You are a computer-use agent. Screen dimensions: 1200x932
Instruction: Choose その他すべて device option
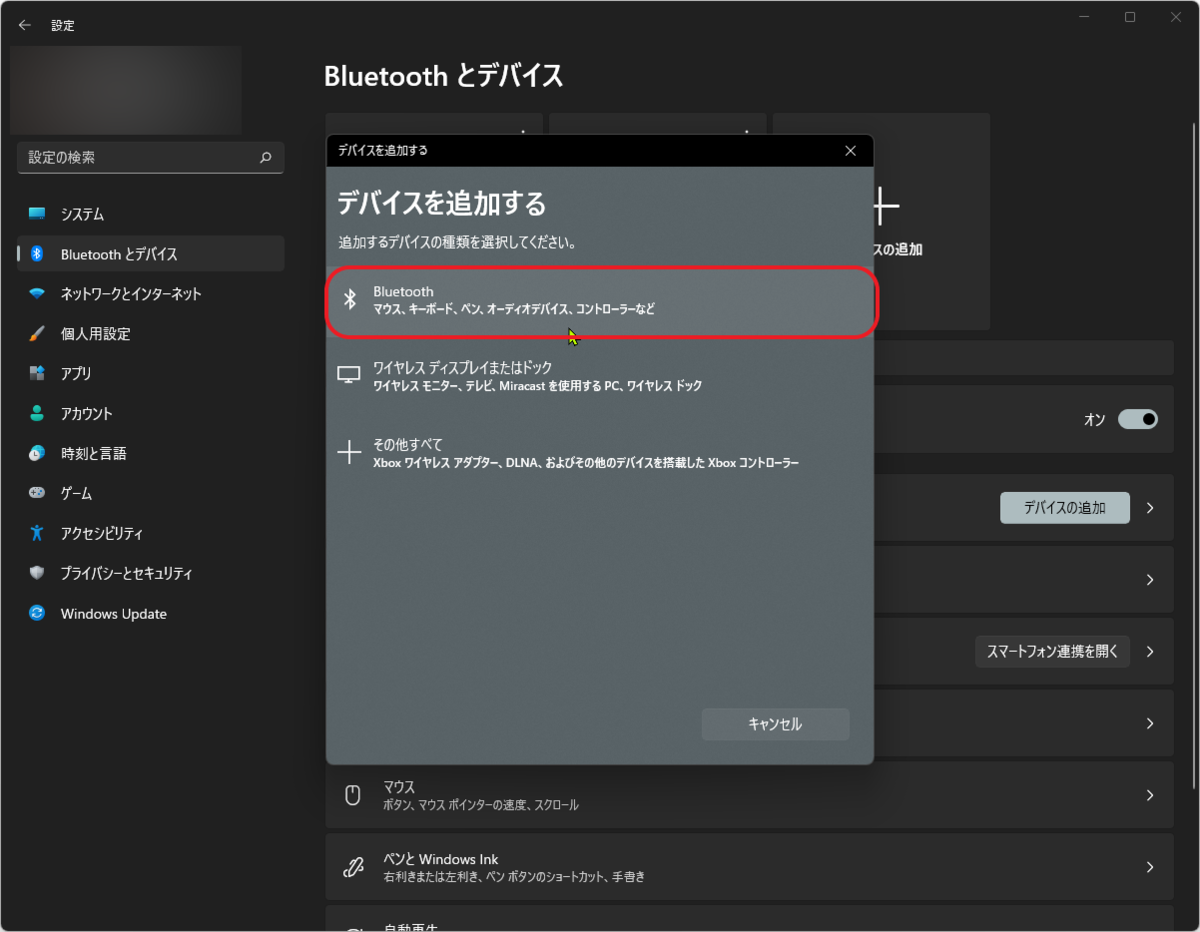pos(600,452)
